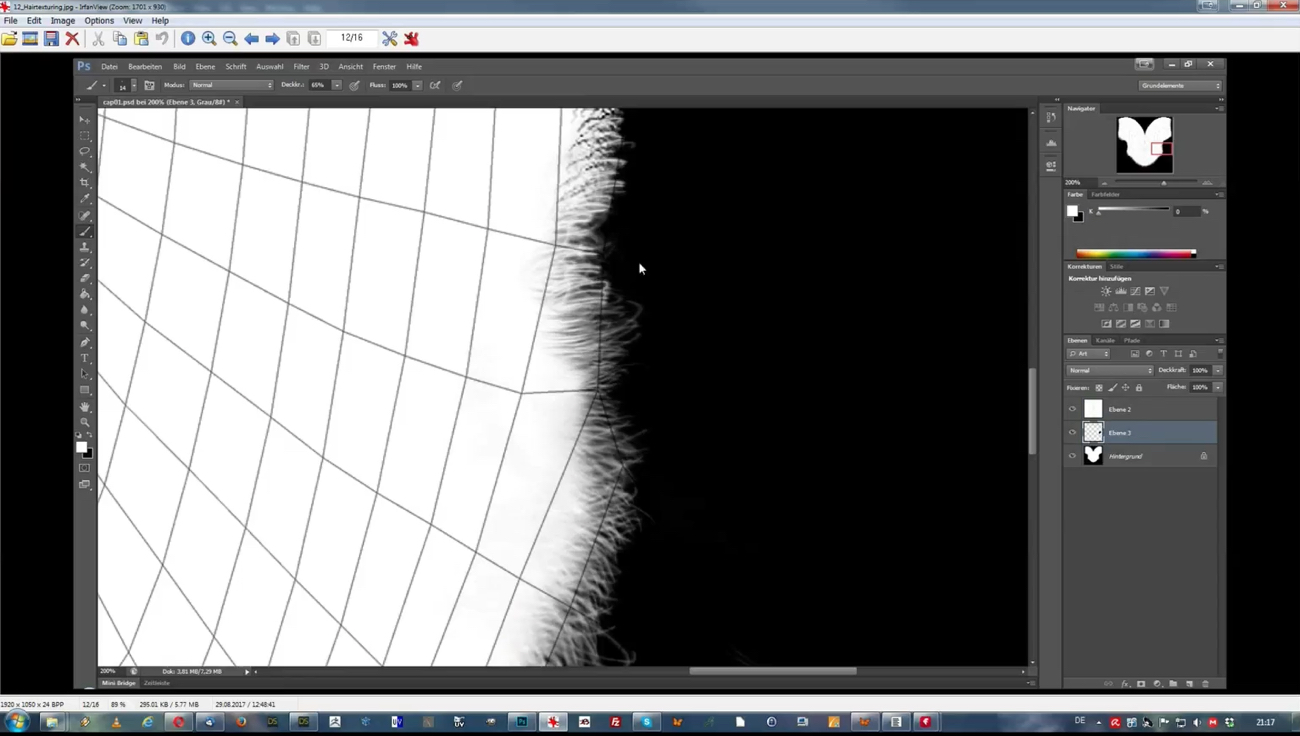Image resolution: width=1300 pixels, height=736 pixels.
Task: Click the IrfanView zoom in magnifier
Action: point(209,39)
